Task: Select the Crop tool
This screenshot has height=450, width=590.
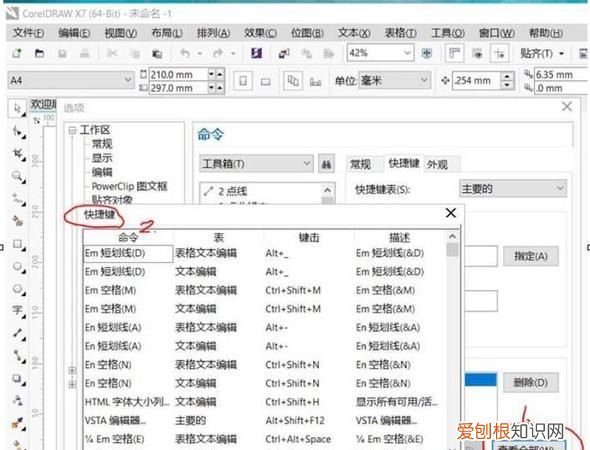Action: [17, 154]
